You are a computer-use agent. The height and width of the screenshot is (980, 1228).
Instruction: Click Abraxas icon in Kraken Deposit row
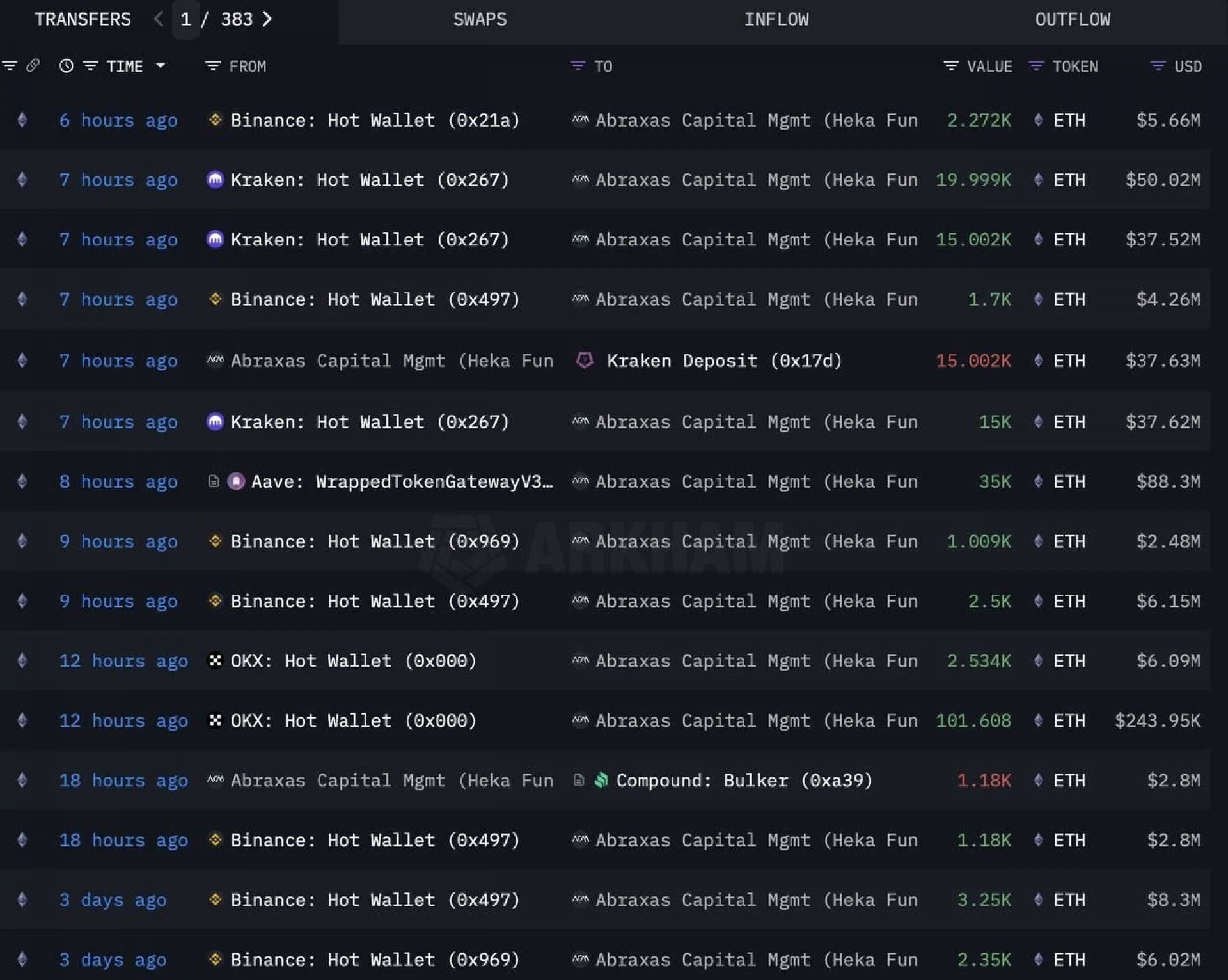(216, 361)
